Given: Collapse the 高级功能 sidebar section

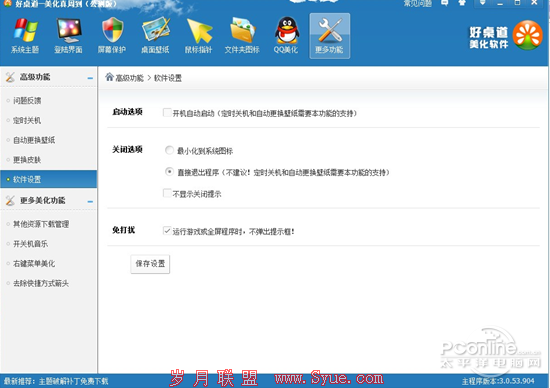Looking at the screenshot, I should [90, 78].
